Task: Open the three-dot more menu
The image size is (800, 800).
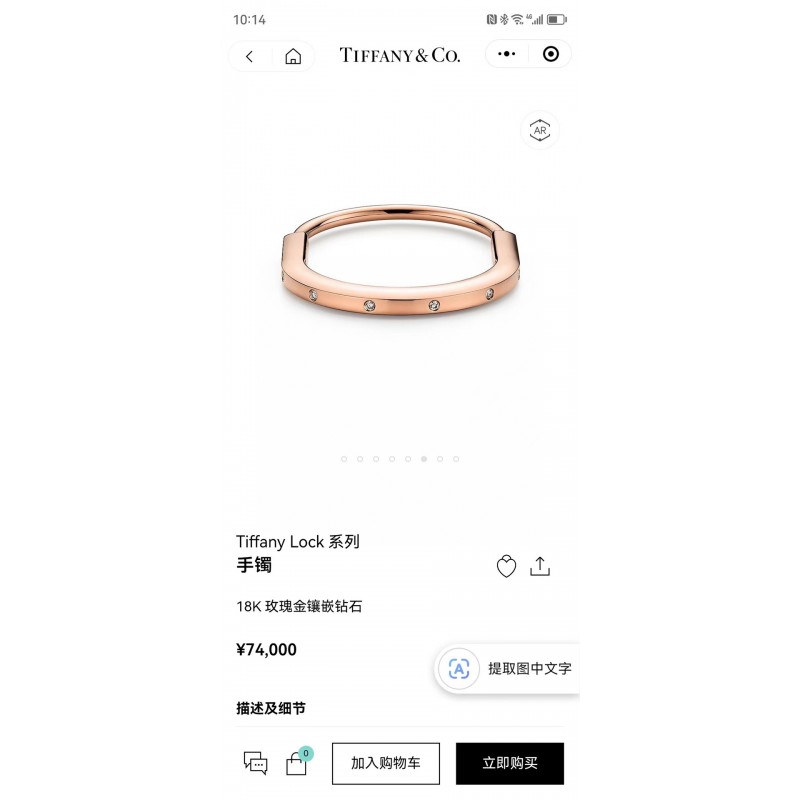Action: pos(506,54)
